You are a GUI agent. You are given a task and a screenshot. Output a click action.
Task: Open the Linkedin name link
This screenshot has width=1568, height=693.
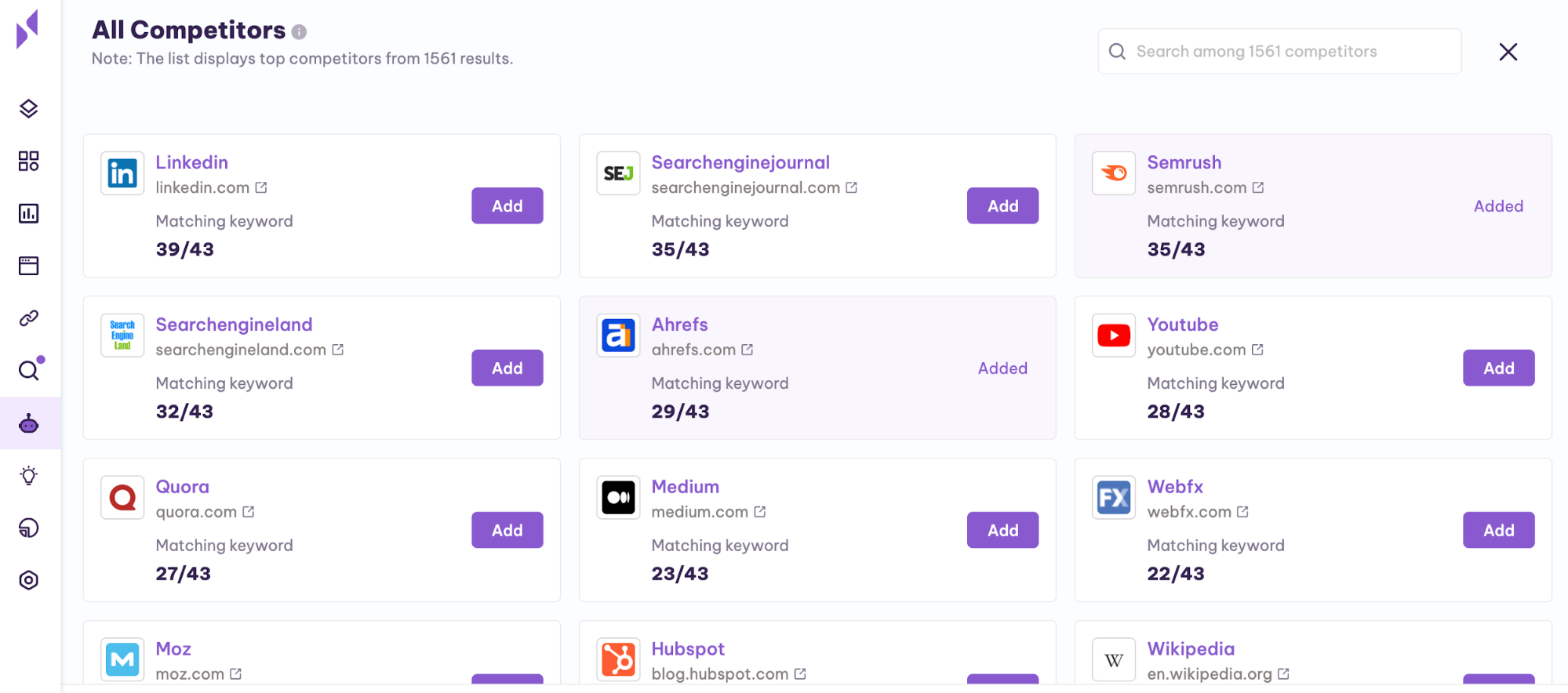point(192,162)
